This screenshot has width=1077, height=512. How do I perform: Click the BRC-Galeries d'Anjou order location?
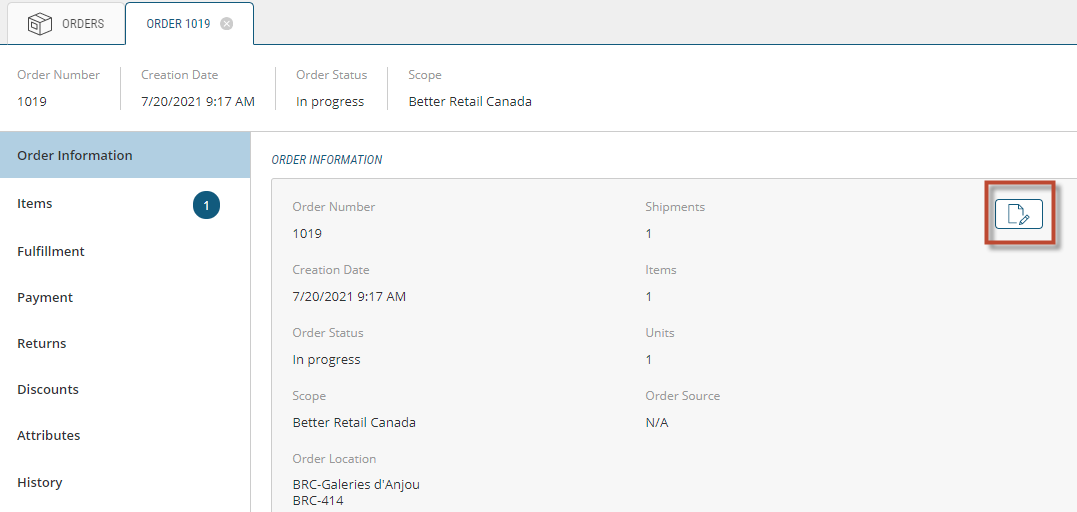coord(356,485)
